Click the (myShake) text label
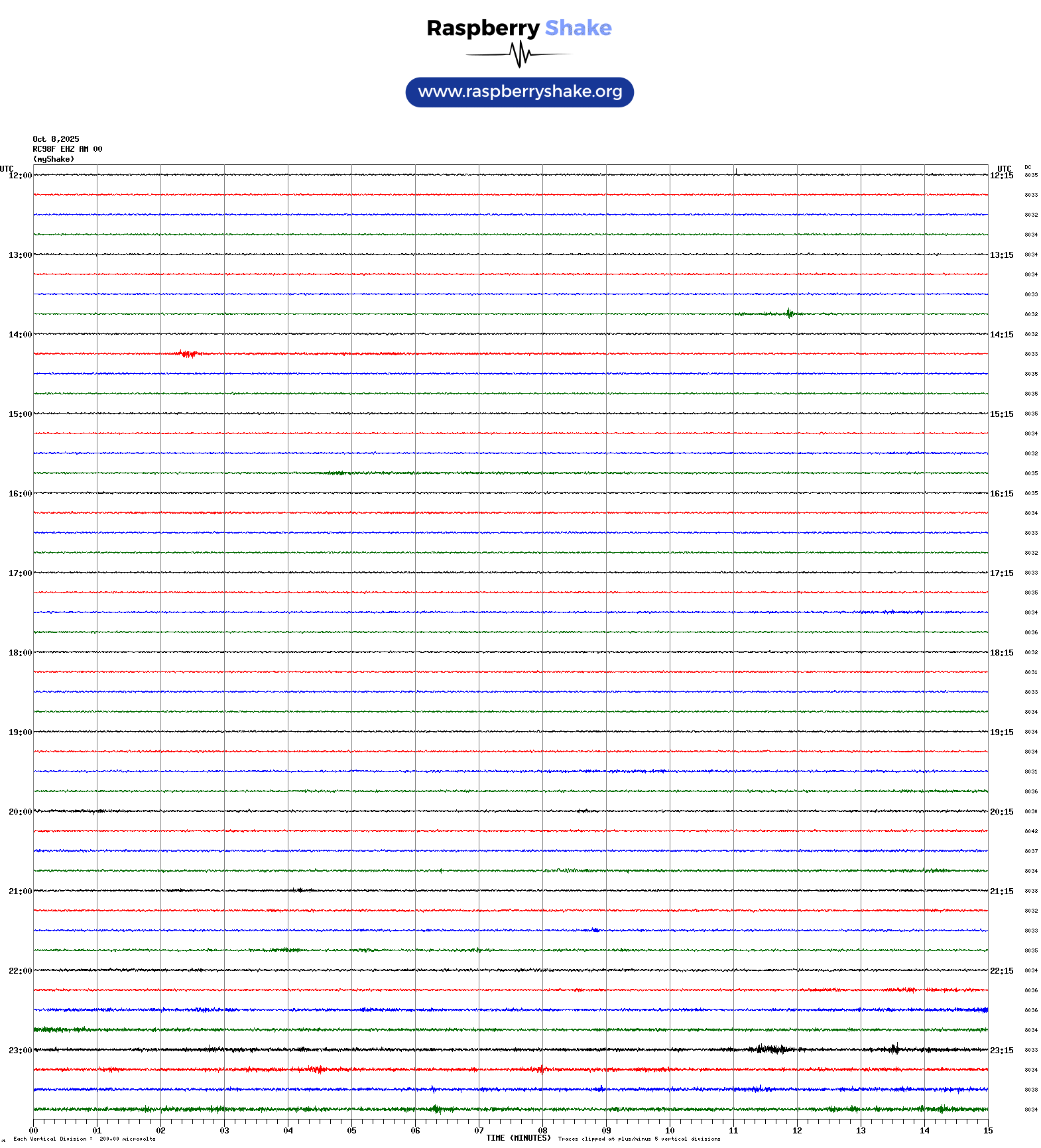 click(54, 159)
